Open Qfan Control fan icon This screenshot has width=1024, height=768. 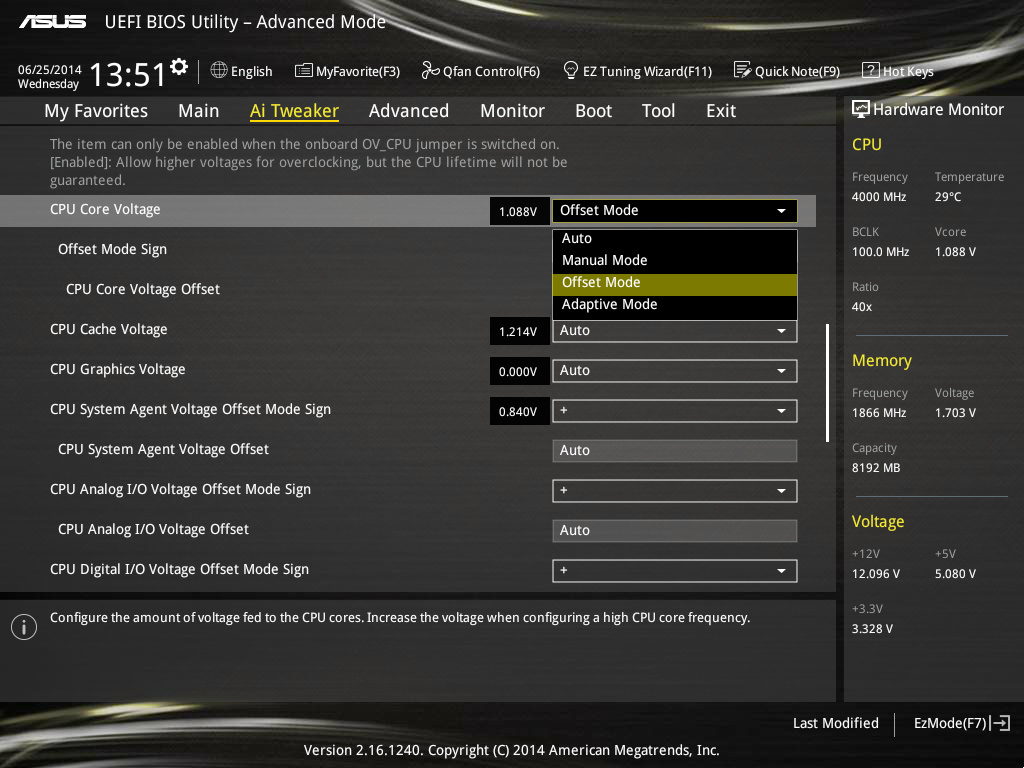(430, 70)
